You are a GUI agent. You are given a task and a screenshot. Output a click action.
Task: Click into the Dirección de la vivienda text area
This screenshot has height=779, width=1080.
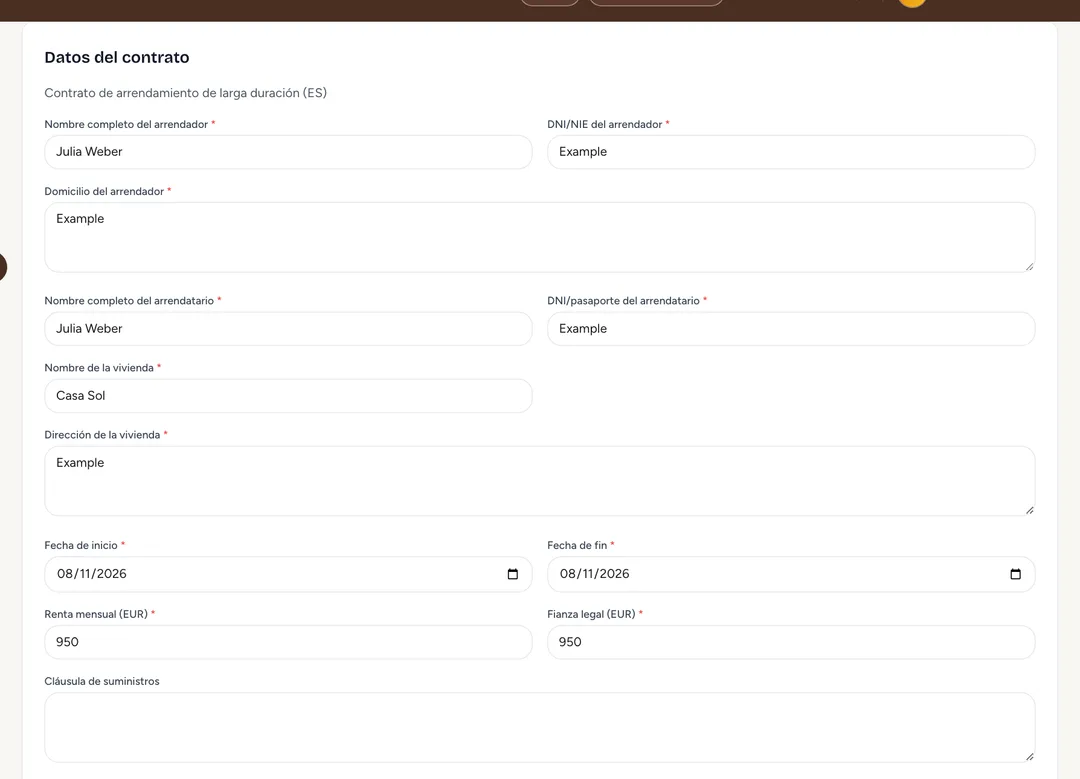coord(540,481)
